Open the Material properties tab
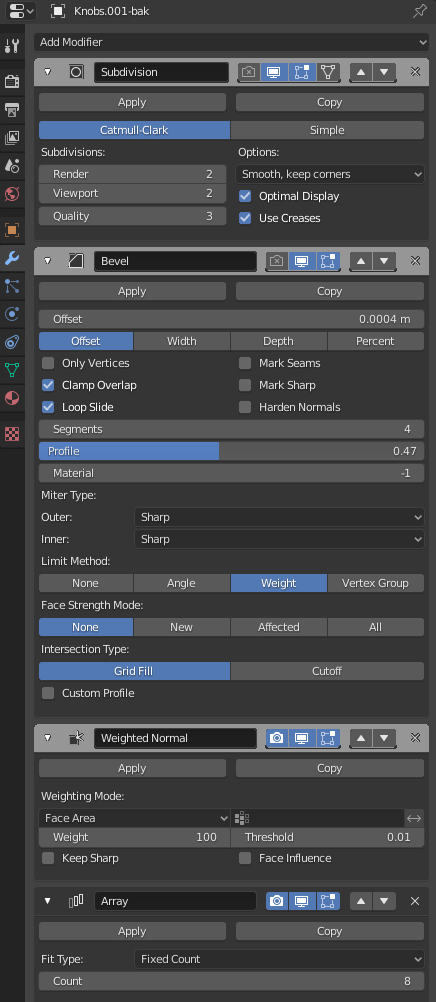Viewport: 436px width, 1002px height. (x=12, y=398)
